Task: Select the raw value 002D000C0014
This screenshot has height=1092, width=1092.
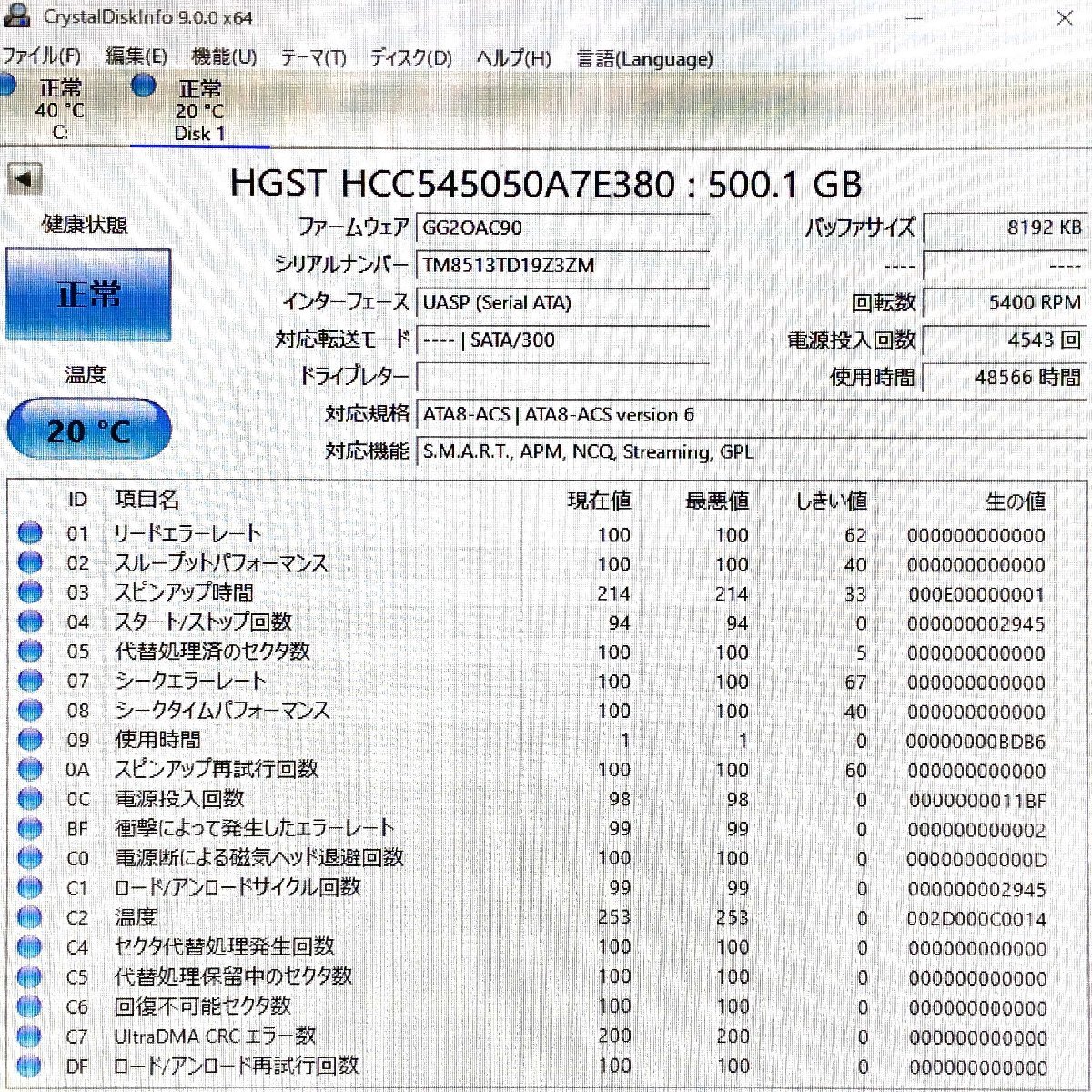Action: click(976, 919)
